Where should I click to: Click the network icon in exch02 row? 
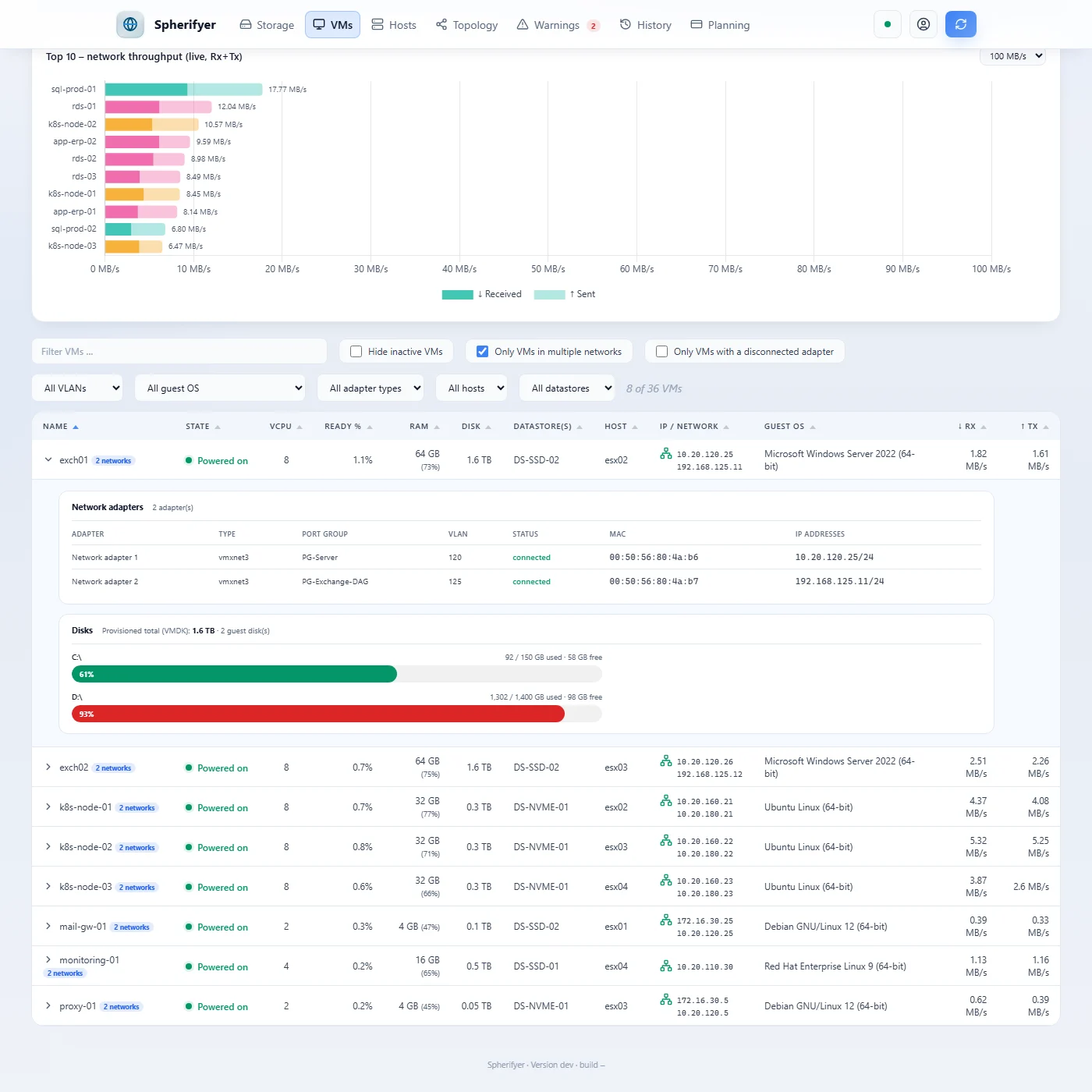pos(666,760)
